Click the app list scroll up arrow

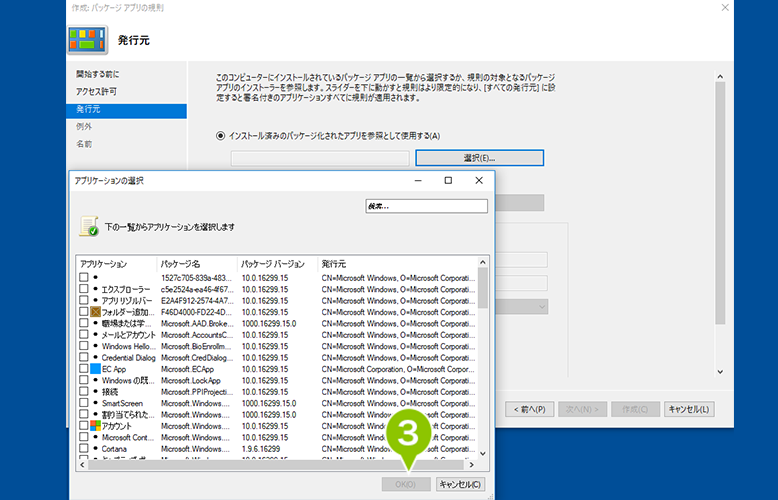pyautogui.click(x=483, y=262)
